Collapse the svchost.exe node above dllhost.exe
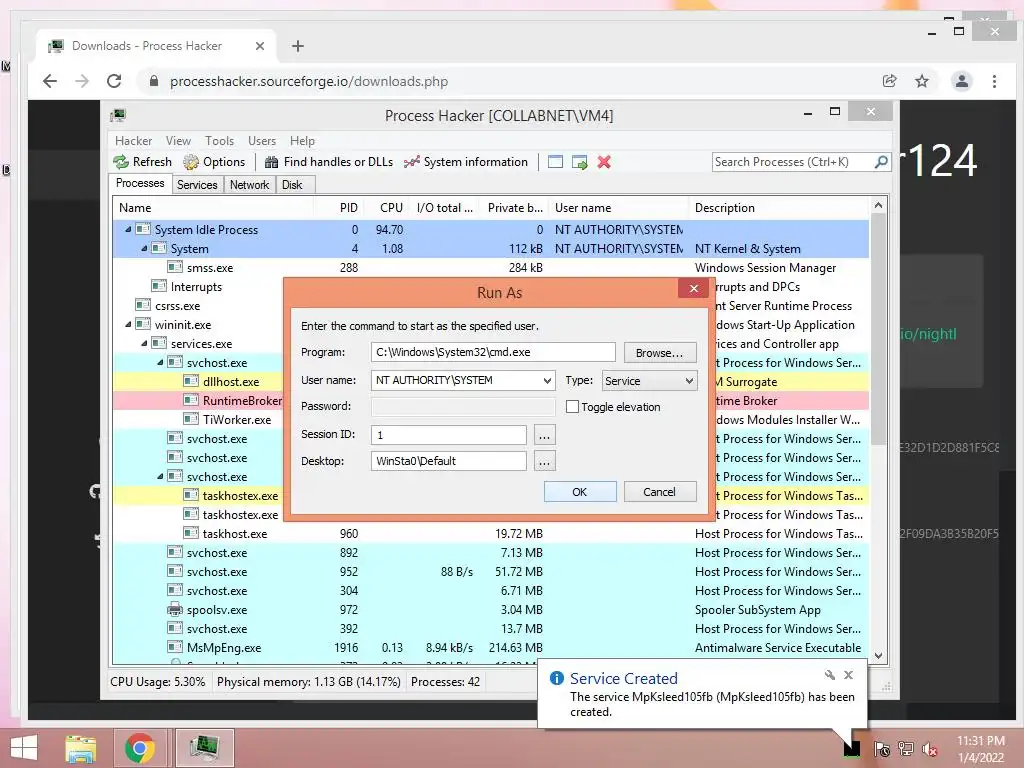This screenshot has height=768, width=1024. [x=160, y=362]
